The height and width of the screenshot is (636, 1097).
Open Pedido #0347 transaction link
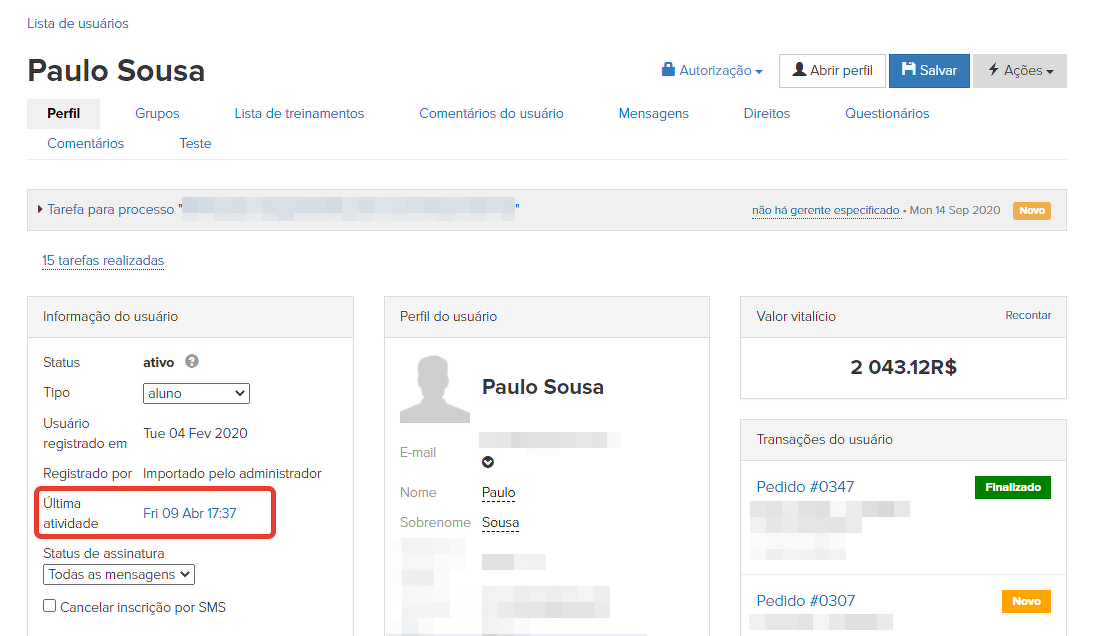(805, 487)
